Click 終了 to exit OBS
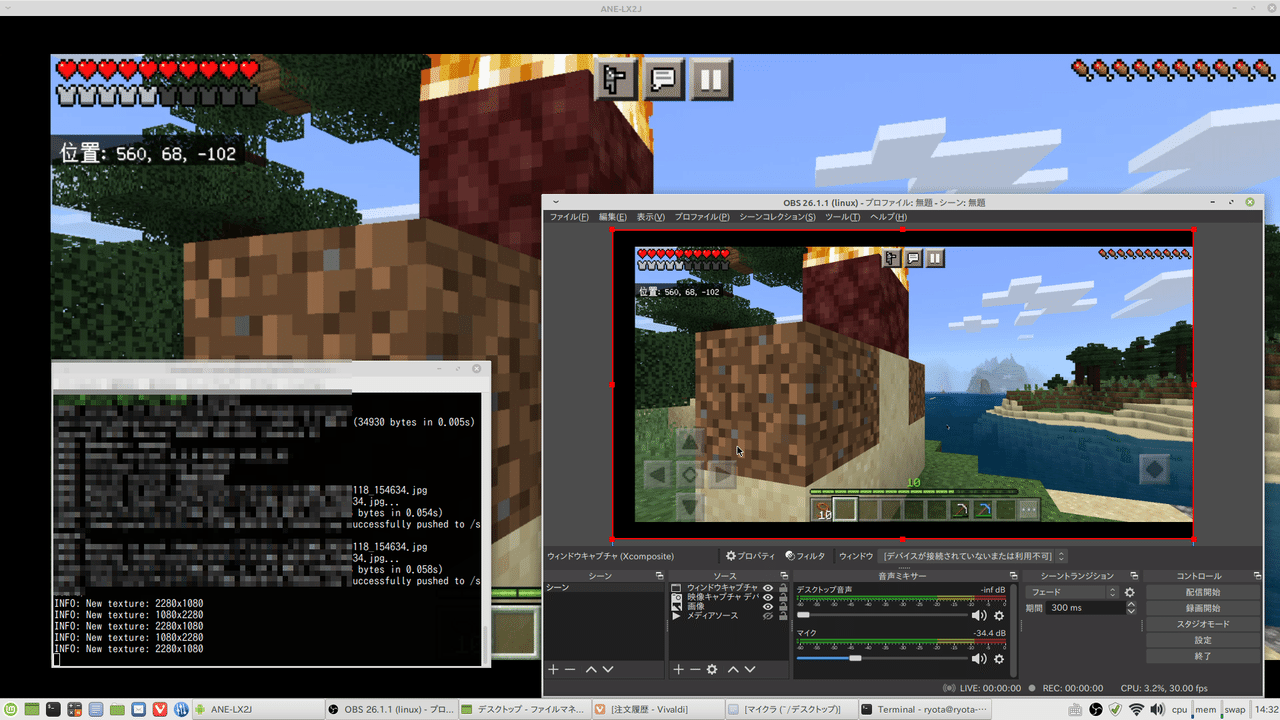 (1203, 656)
